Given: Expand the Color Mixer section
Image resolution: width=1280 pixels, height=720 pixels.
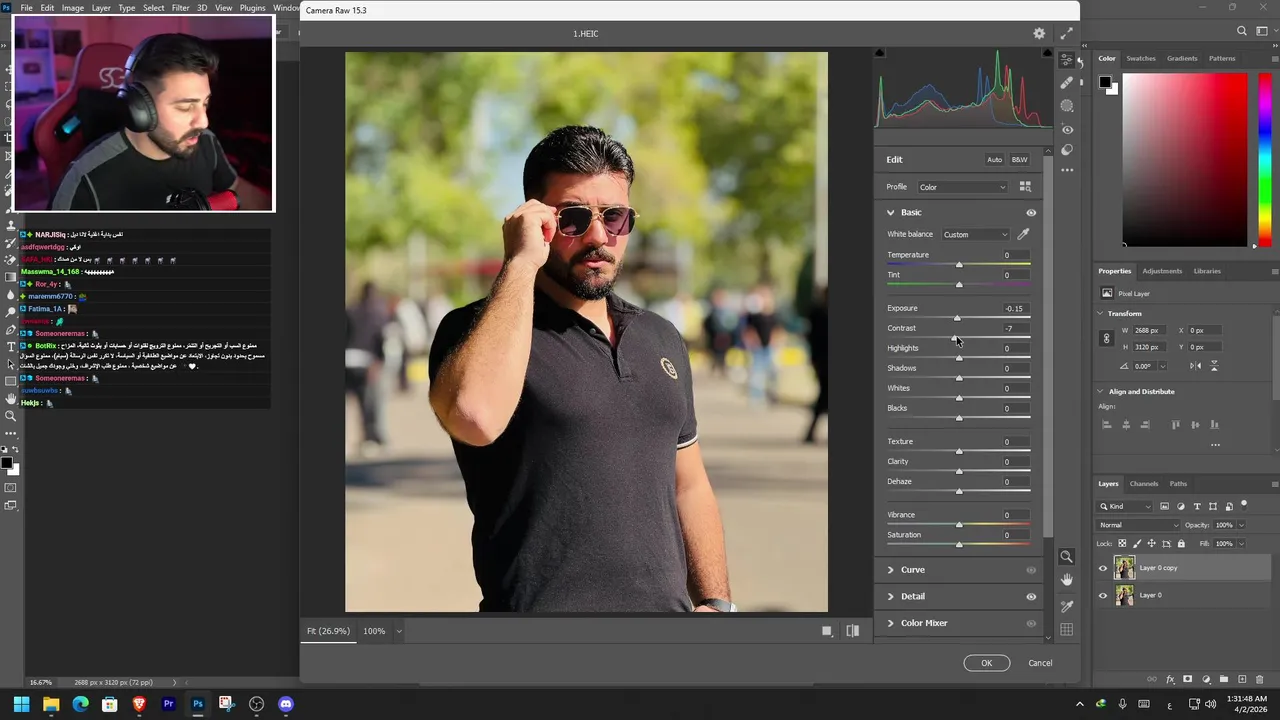Looking at the screenshot, I should tap(890, 623).
